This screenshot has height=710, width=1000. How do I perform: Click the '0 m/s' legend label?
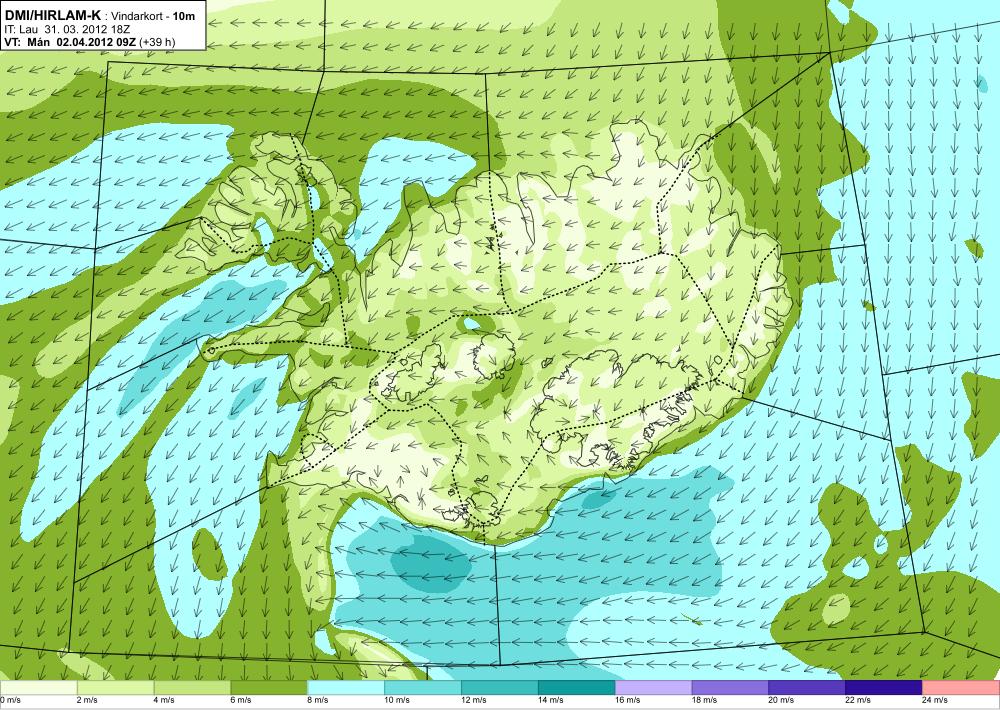pos(11,700)
